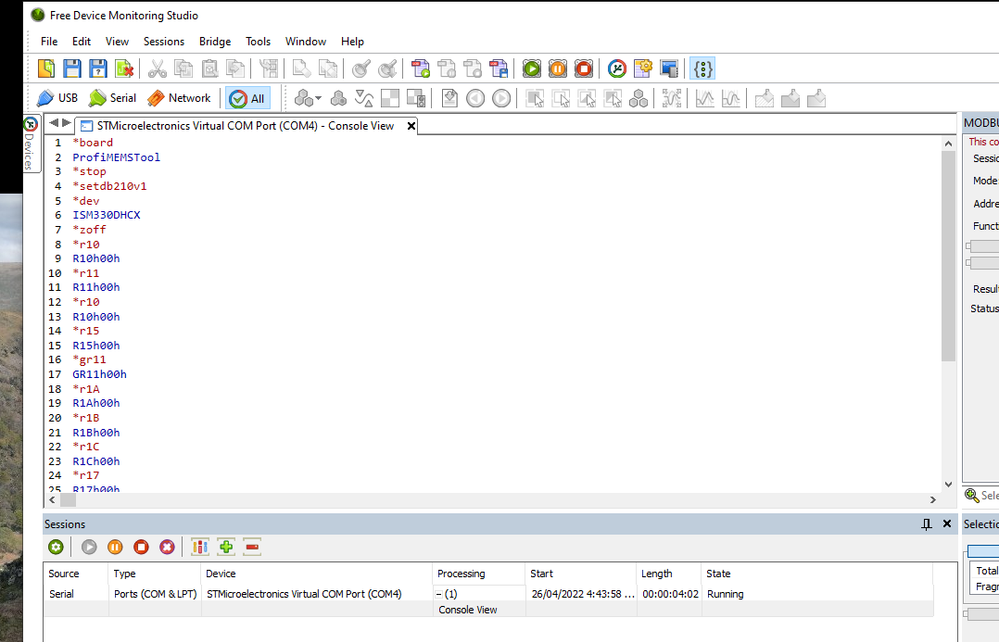Filter devices by Network
Image resolution: width=999 pixels, height=642 pixels.
tap(179, 98)
